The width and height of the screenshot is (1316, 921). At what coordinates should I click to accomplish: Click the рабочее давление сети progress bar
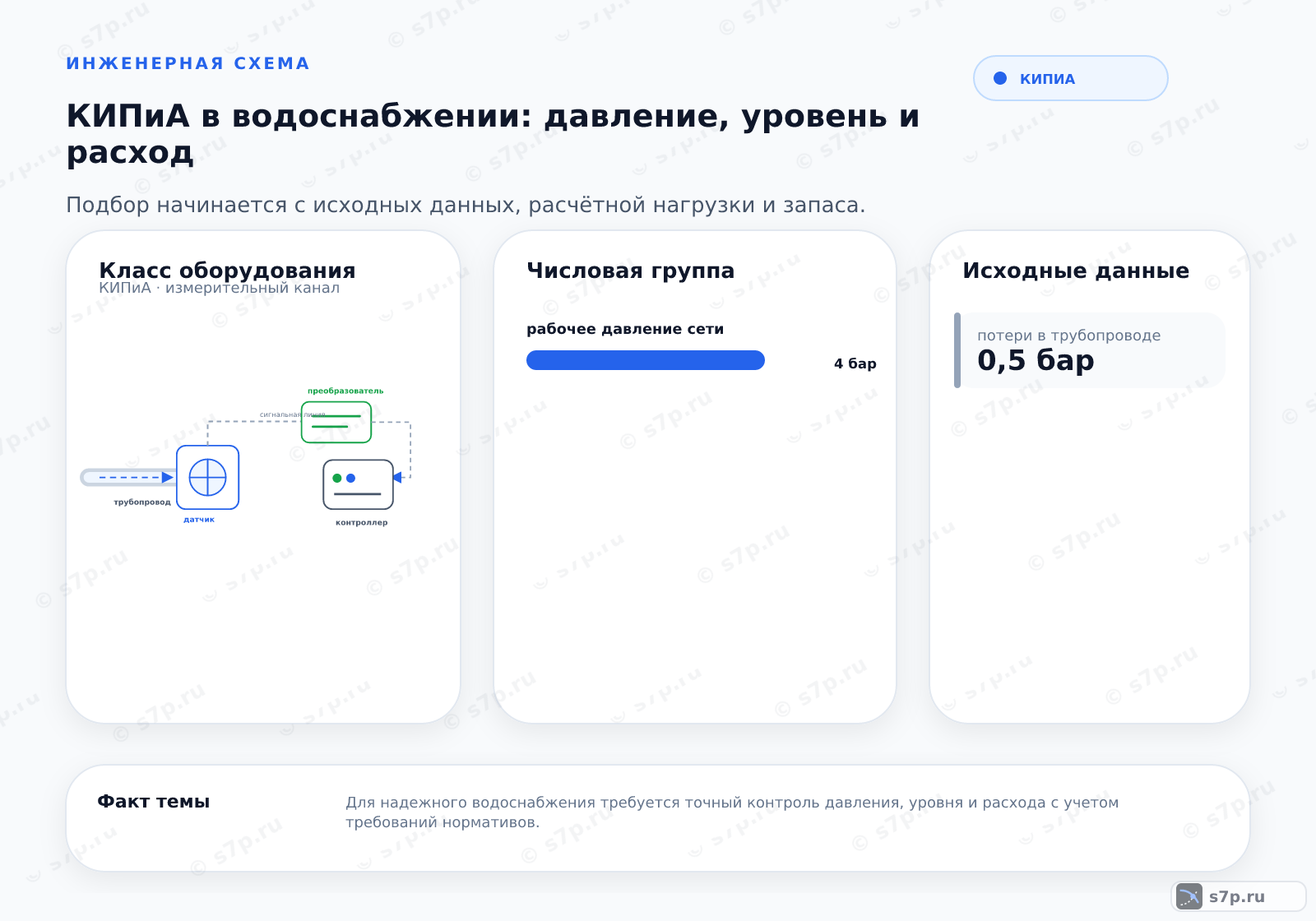tap(646, 360)
